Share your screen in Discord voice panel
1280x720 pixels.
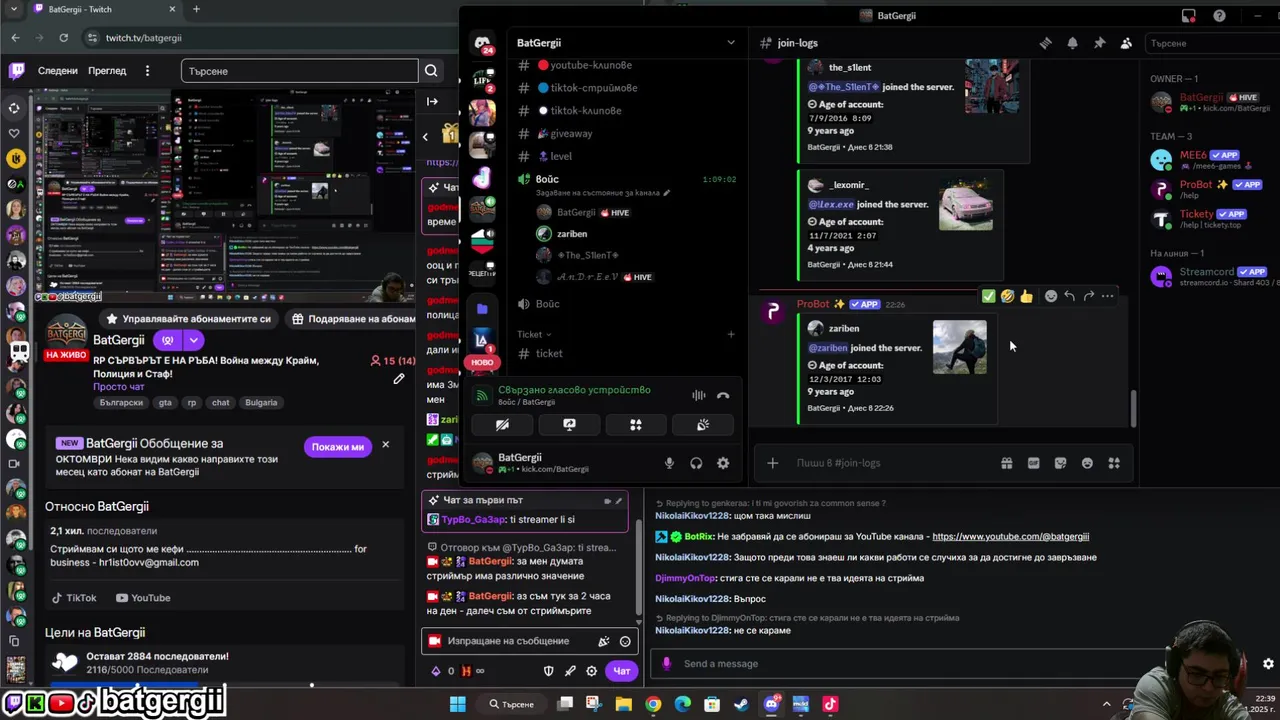pos(569,425)
